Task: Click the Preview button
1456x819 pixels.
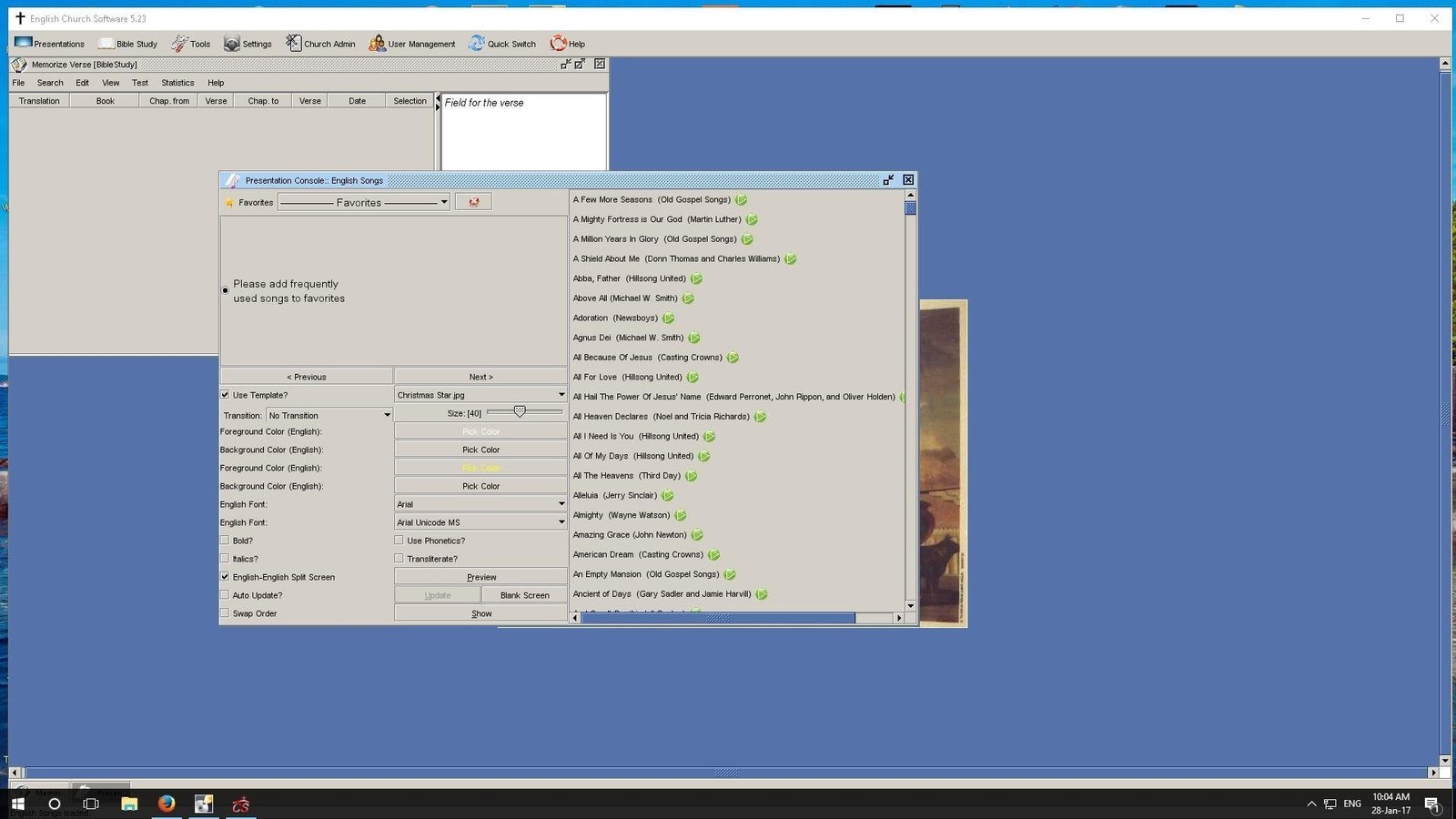Action: pyautogui.click(x=480, y=577)
